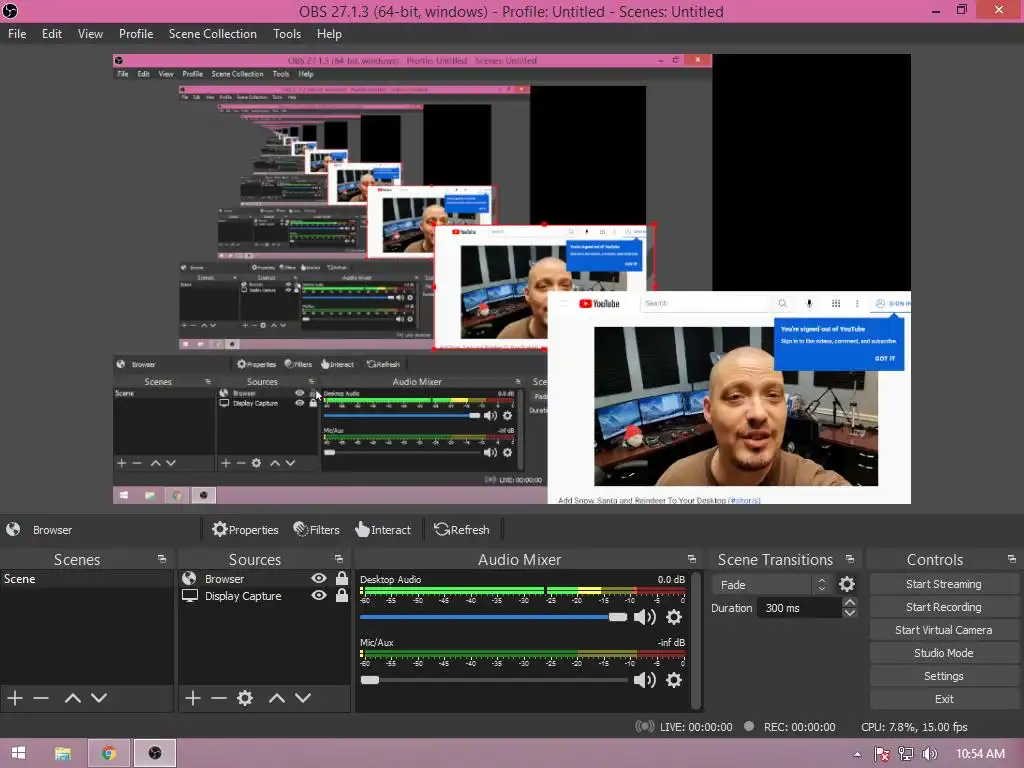Viewport: 1024px width, 768px height.
Task: Undock the Sources panel
Action: [x=339, y=560]
